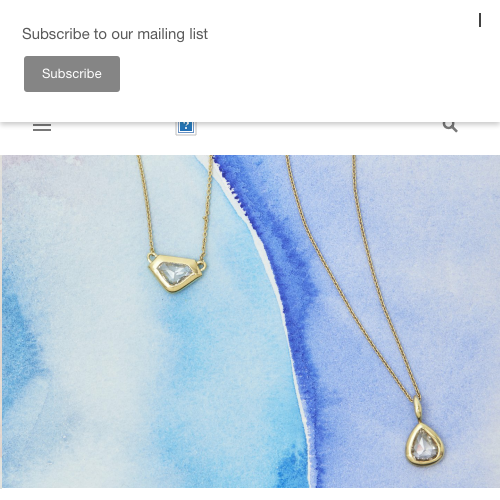Click the broken logo image placeholder

186,127
